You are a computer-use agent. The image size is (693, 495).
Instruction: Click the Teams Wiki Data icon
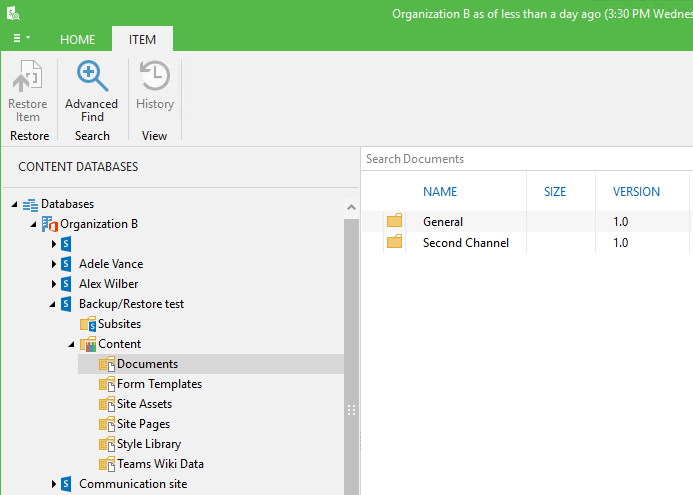[x=107, y=464]
